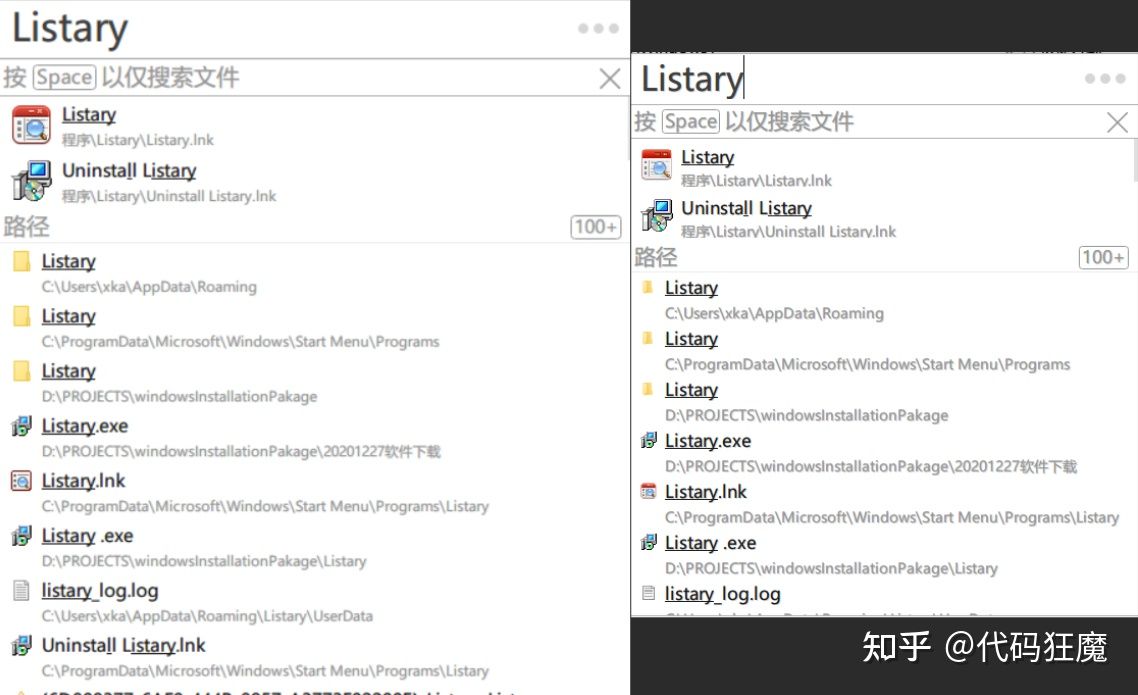Click 'Listary .exe' installer icon in right window
The width and height of the screenshot is (1138, 695).
(649, 543)
